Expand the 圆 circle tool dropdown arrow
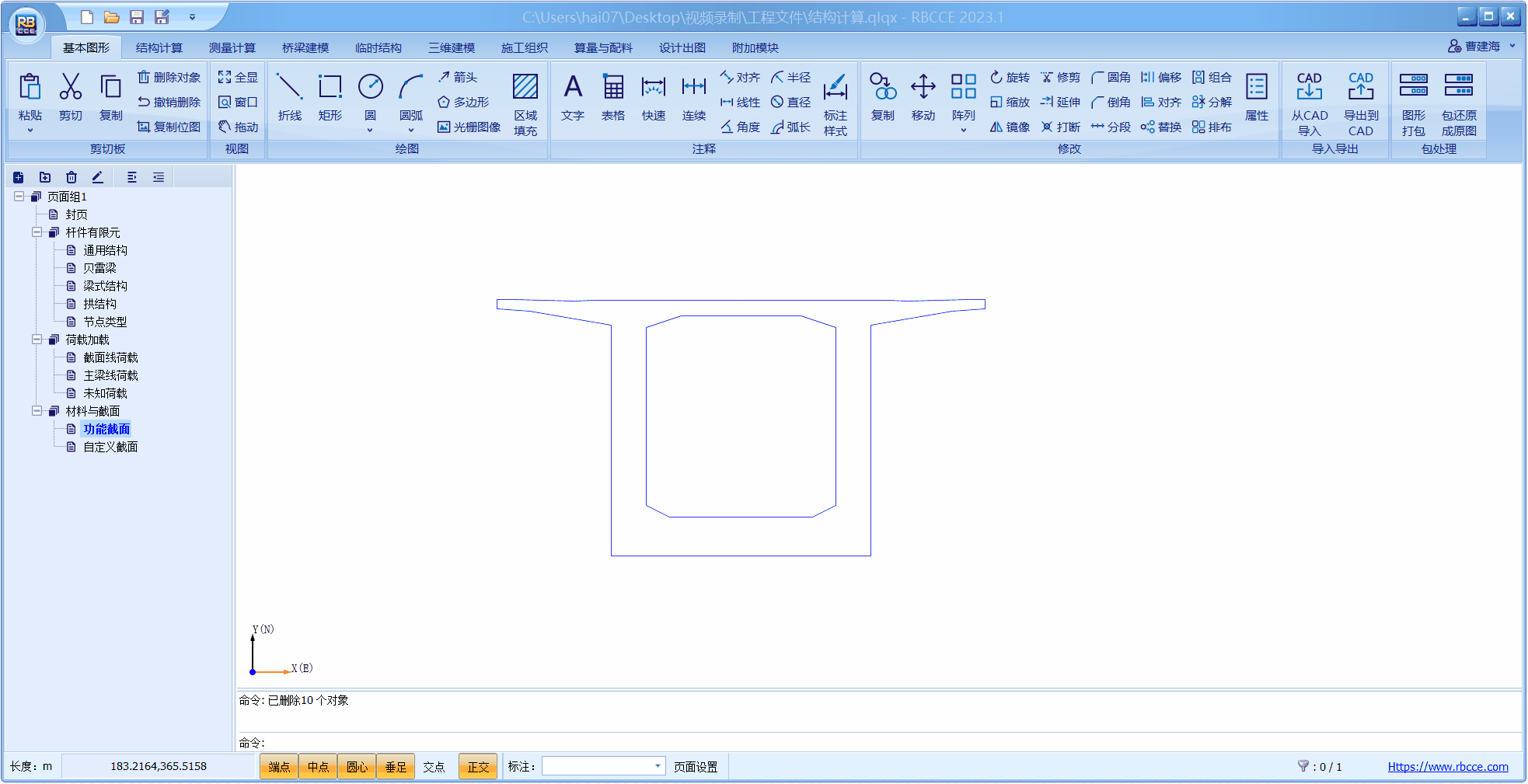 pos(370,131)
